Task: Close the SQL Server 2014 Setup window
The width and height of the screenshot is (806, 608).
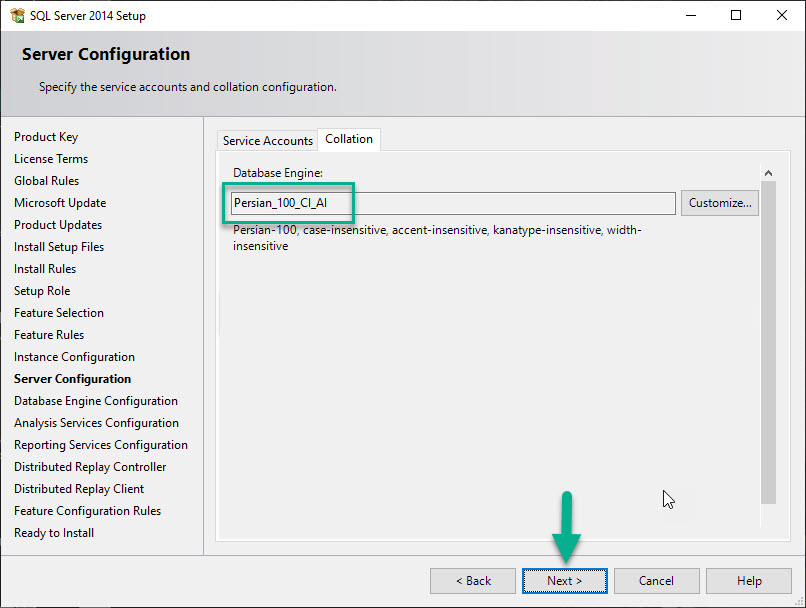Action: [x=781, y=15]
